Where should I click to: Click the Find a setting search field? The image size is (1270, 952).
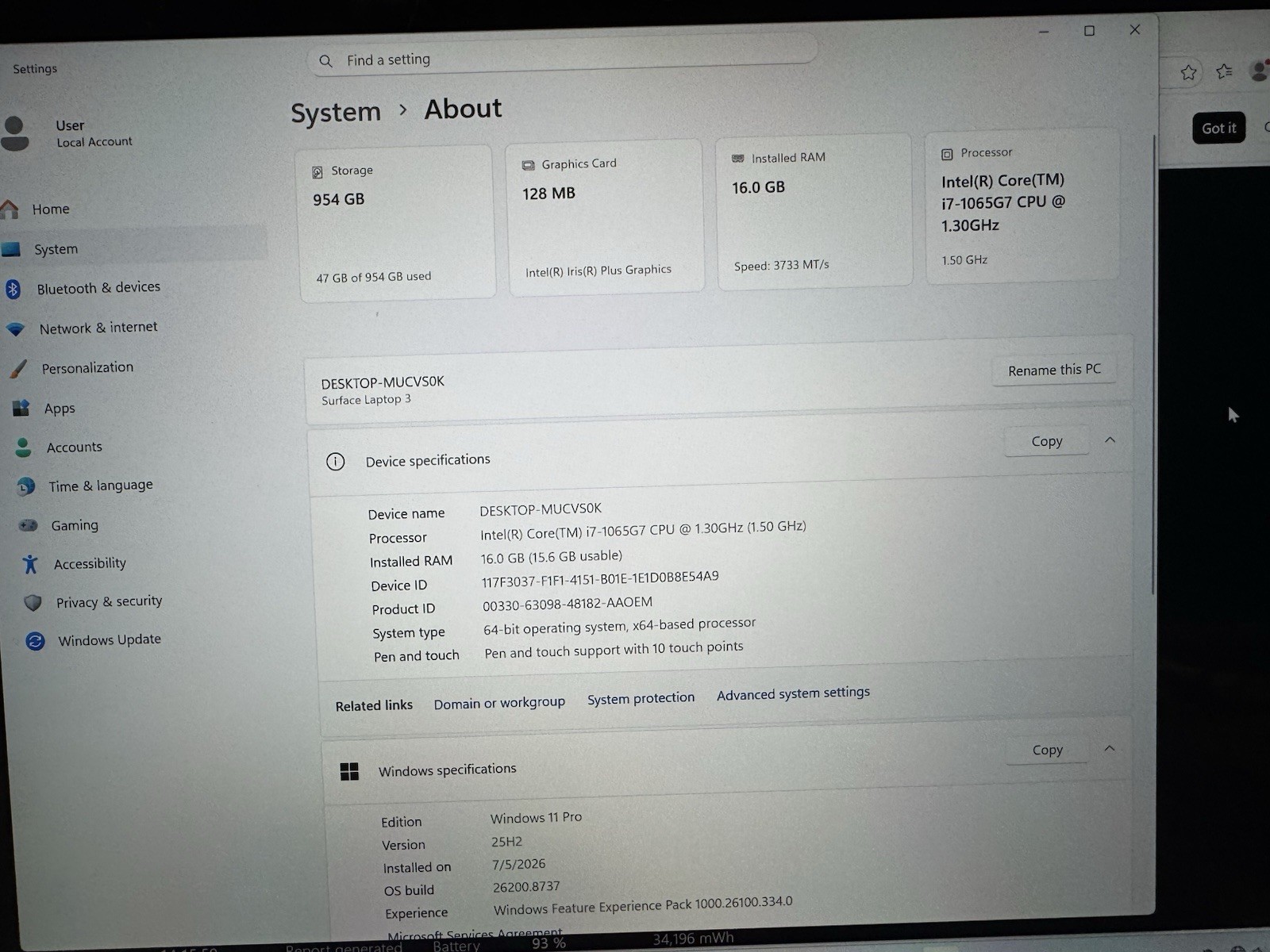pyautogui.click(x=562, y=59)
